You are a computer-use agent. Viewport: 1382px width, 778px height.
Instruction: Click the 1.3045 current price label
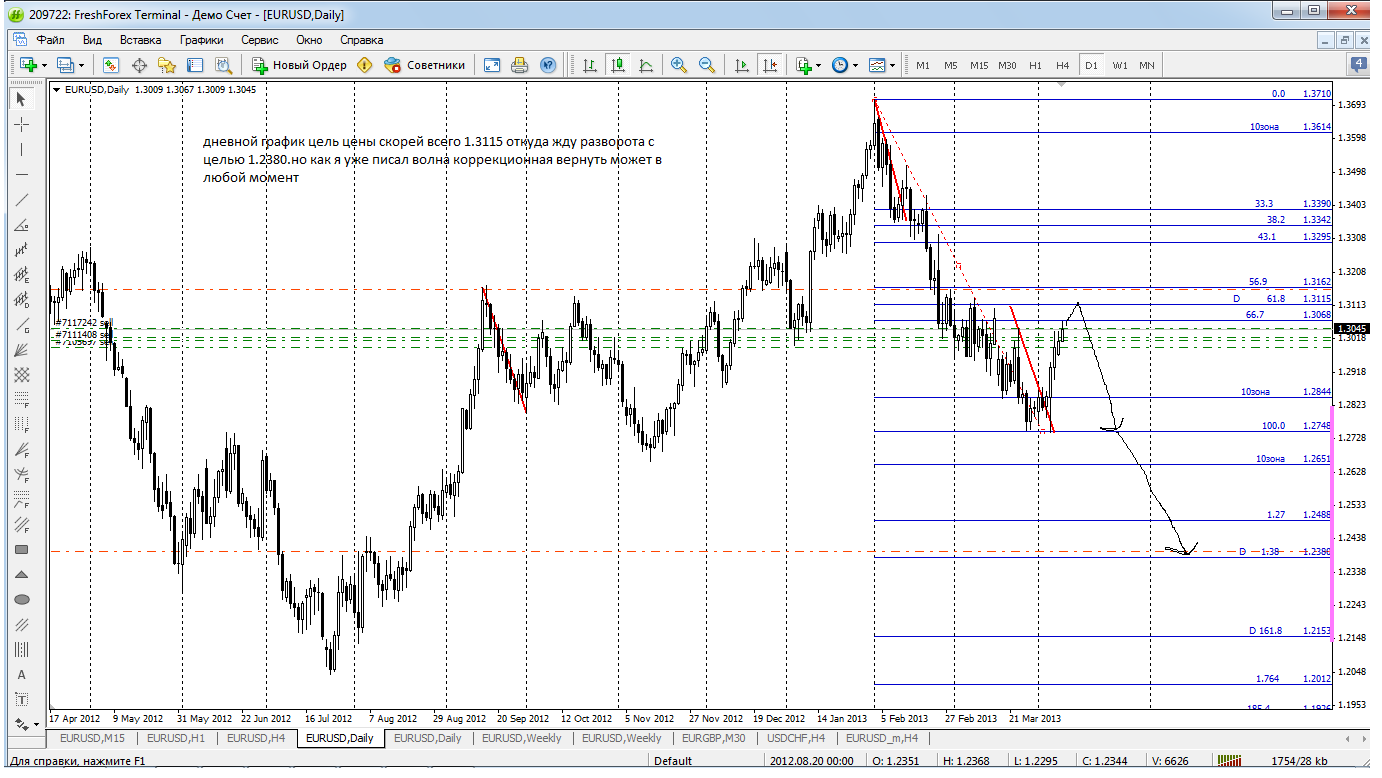pyautogui.click(x=1355, y=328)
